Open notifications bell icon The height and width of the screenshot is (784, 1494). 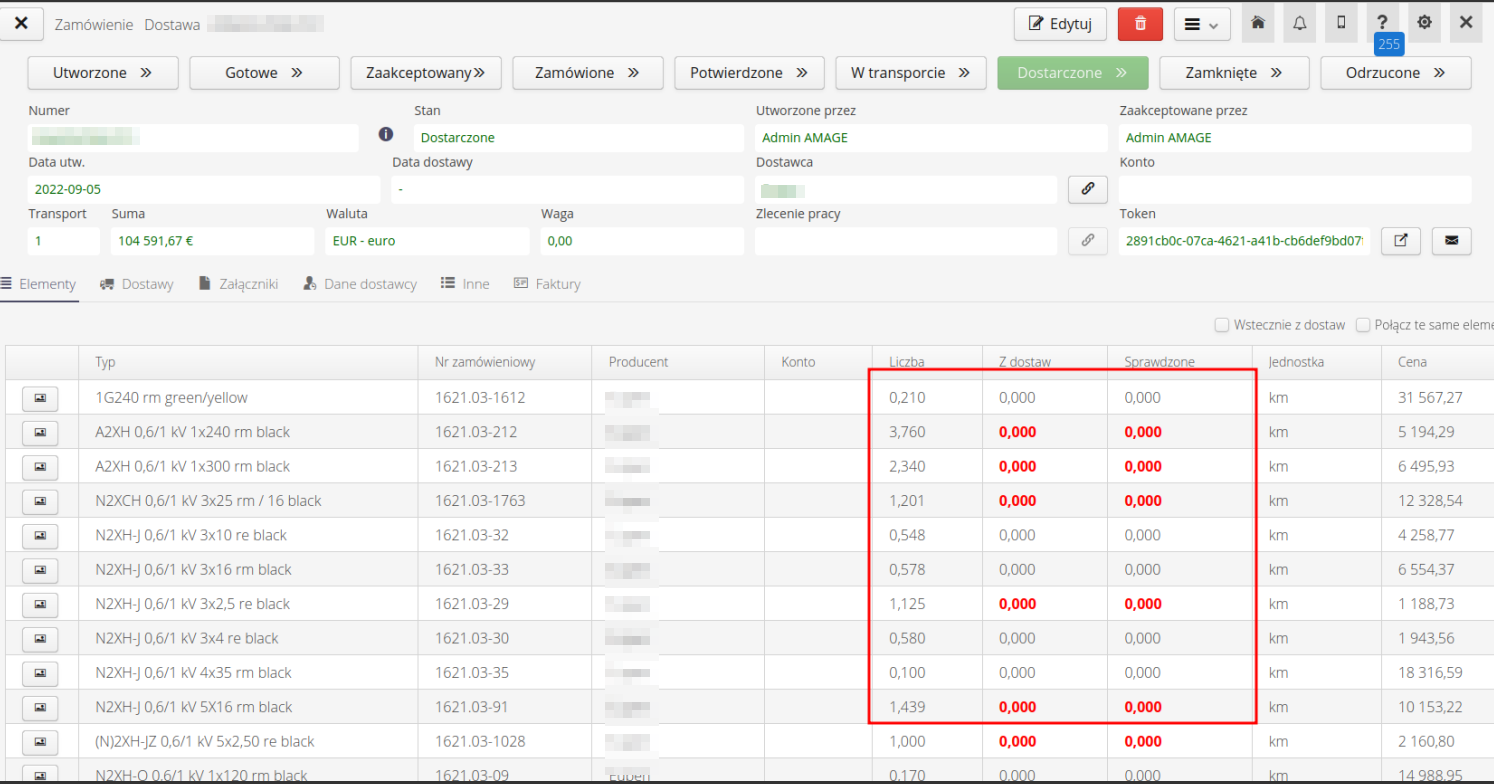point(1299,23)
